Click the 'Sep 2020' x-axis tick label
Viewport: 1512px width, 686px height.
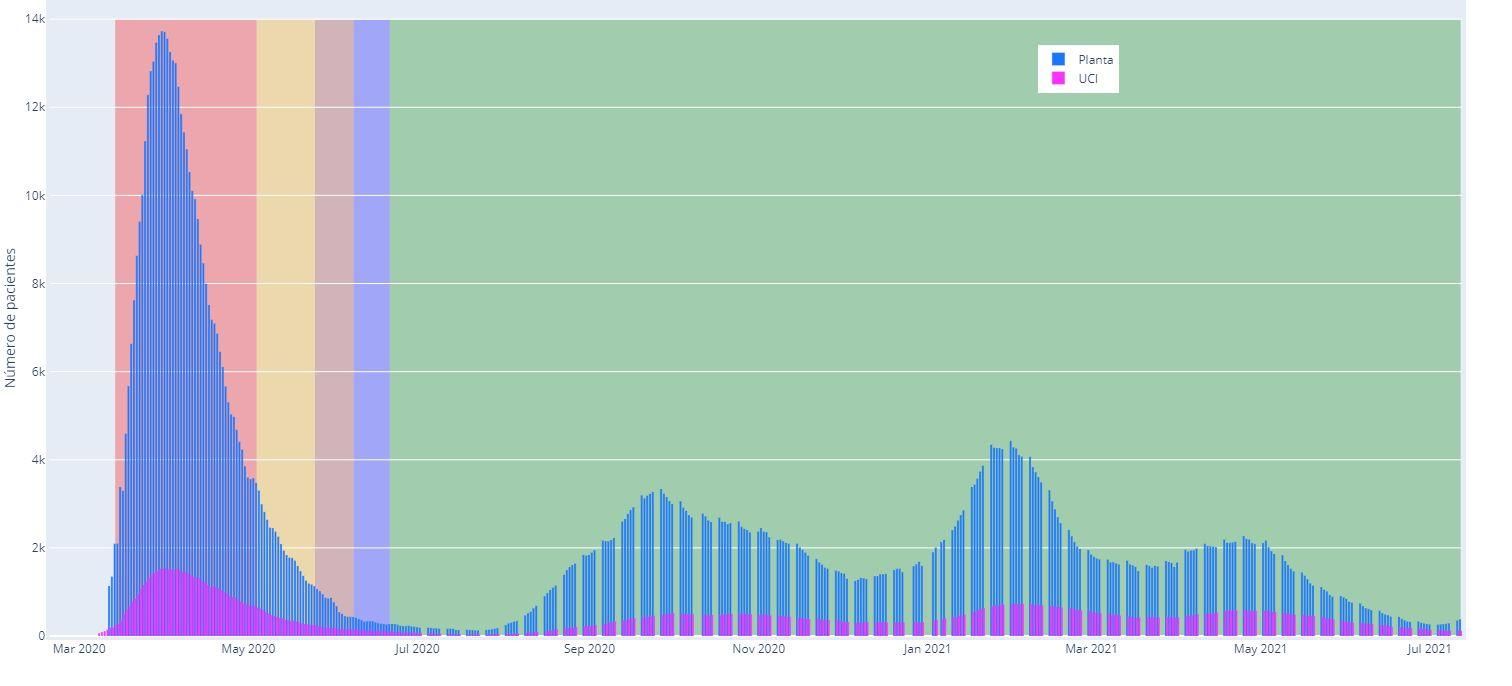point(589,649)
